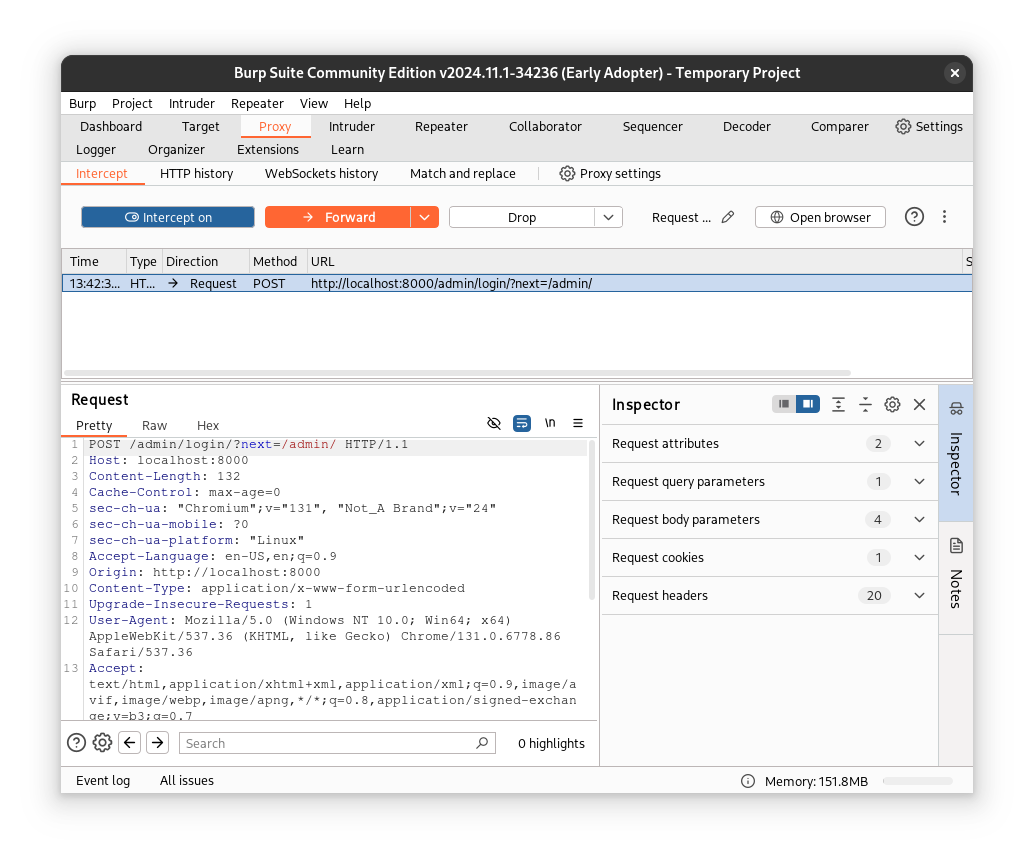
Task: Switch Inspector to vertical layout icon
Action: pyautogui.click(x=807, y=404)
